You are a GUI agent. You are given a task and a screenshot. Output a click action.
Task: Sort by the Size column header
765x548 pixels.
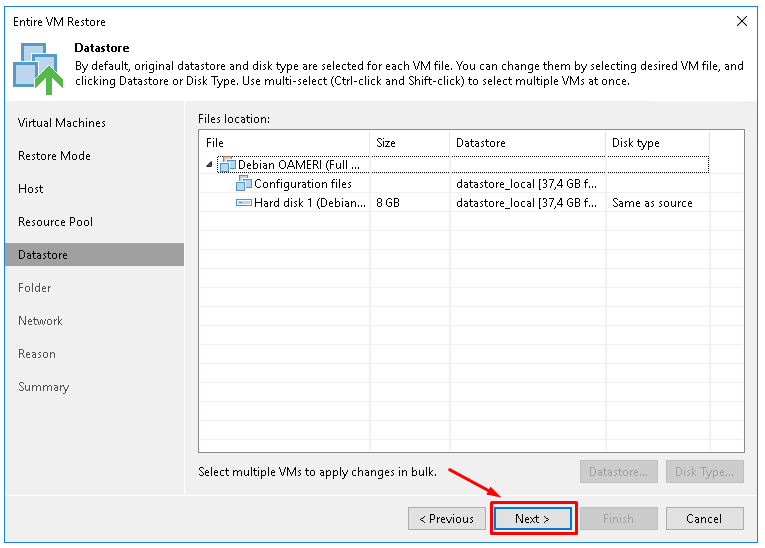410,143
